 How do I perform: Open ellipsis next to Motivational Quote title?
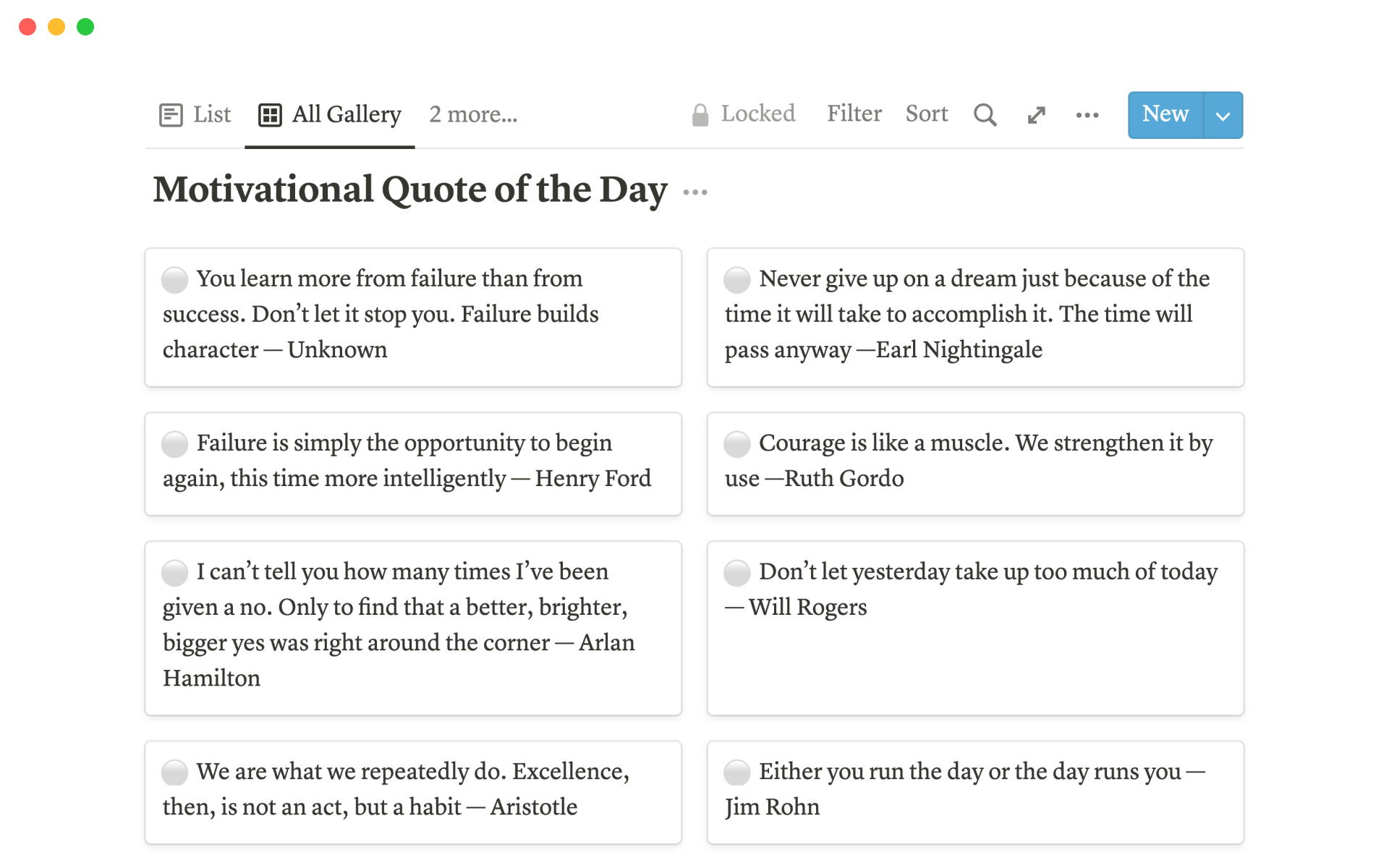[694, 192]
